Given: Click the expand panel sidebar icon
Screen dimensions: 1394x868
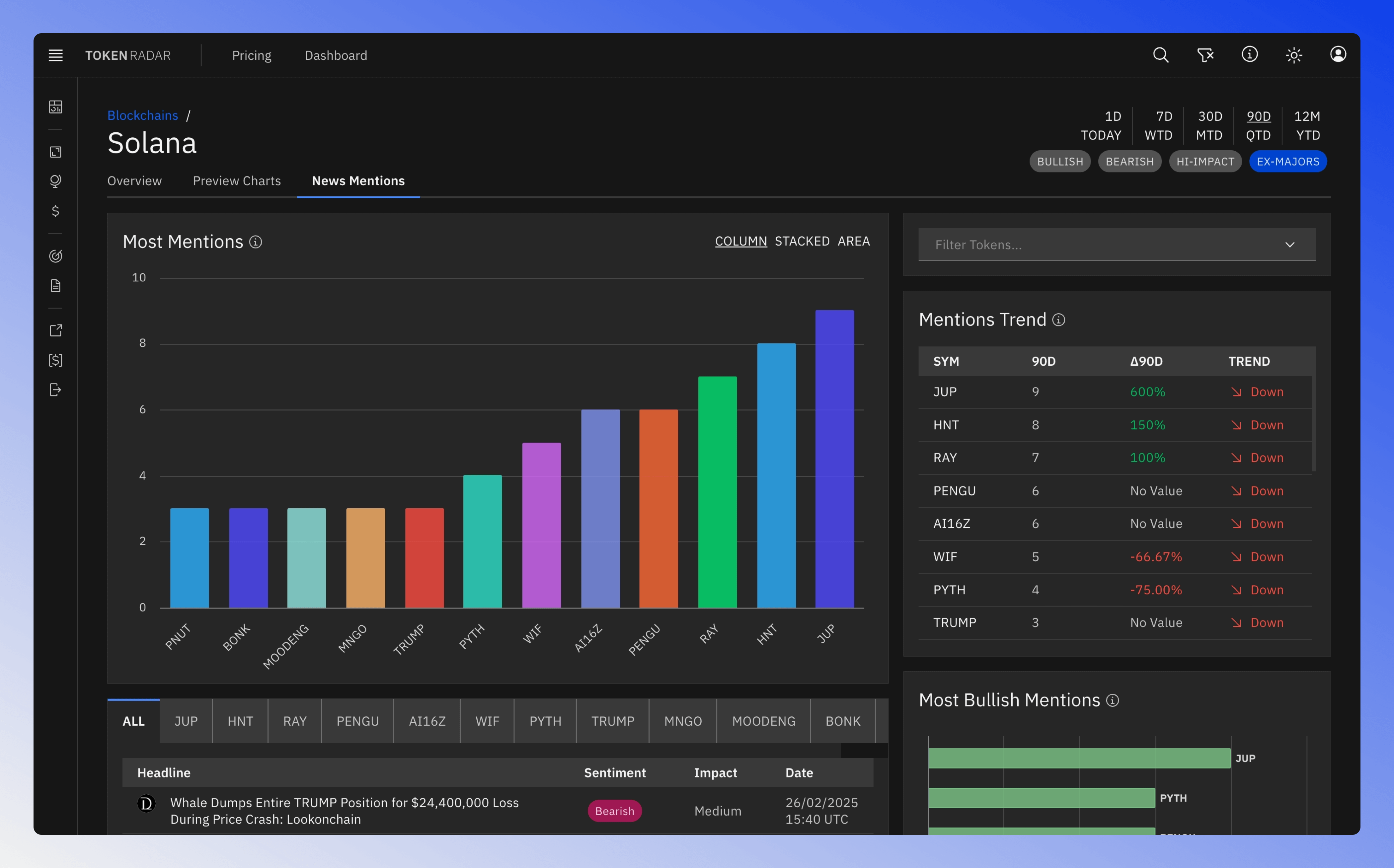Looking at the screenshot, I should [55, 152].
